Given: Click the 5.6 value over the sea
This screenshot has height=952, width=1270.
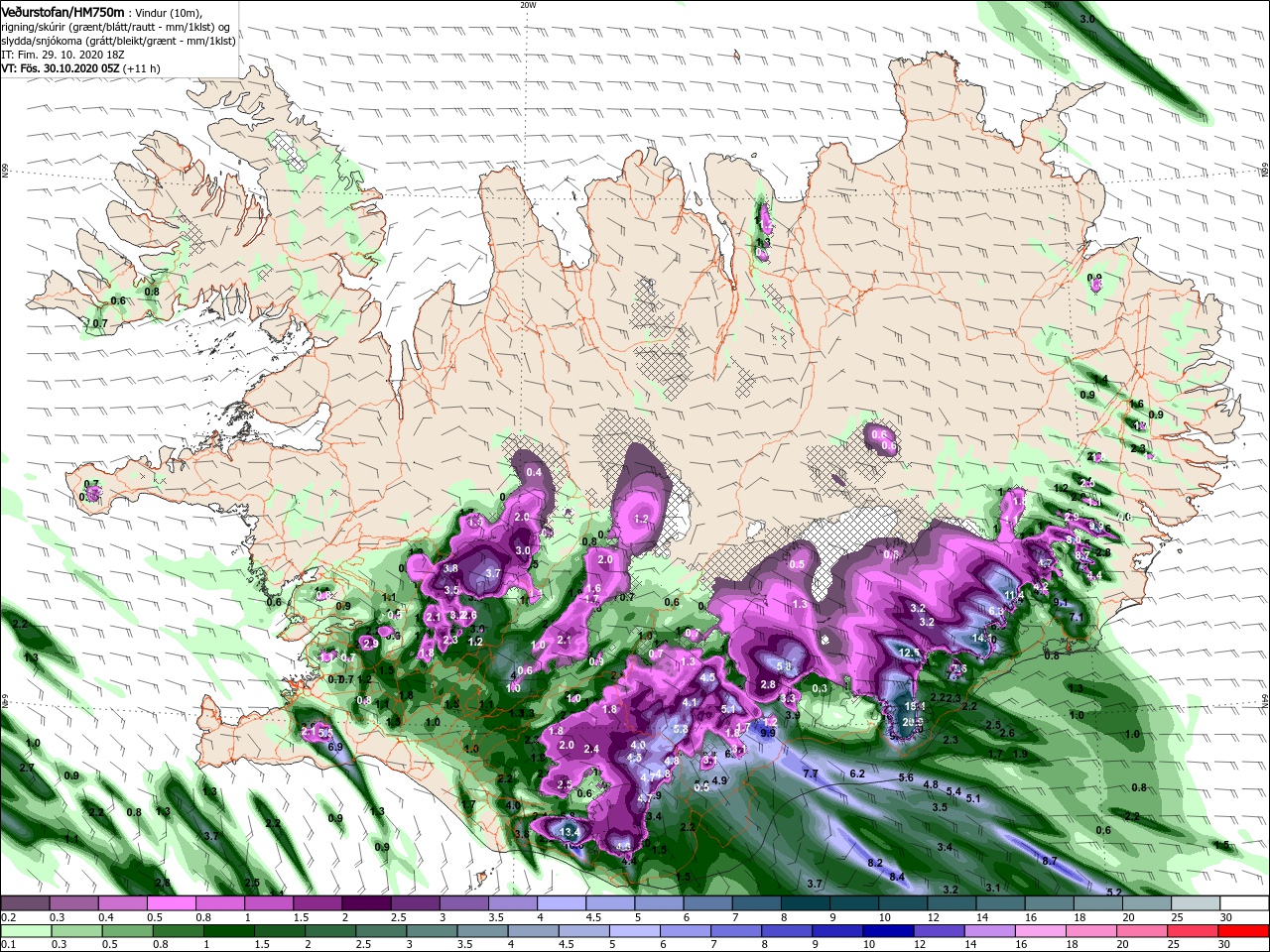Looking at the screenshot, I should tap(906, 778).
